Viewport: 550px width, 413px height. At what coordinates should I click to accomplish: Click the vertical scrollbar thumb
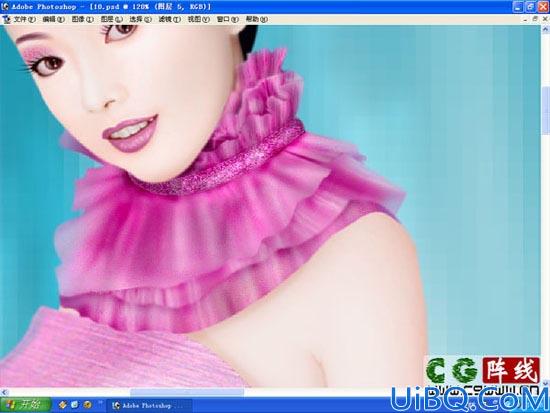(545, 110)
